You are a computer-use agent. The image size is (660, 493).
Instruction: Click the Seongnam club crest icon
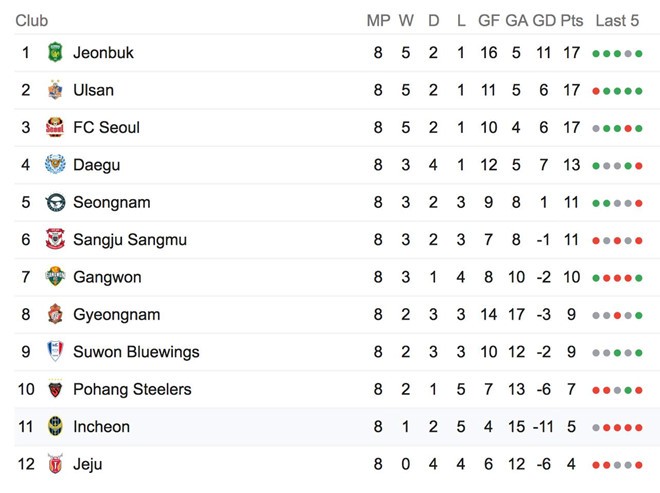(x=55, y=202)
